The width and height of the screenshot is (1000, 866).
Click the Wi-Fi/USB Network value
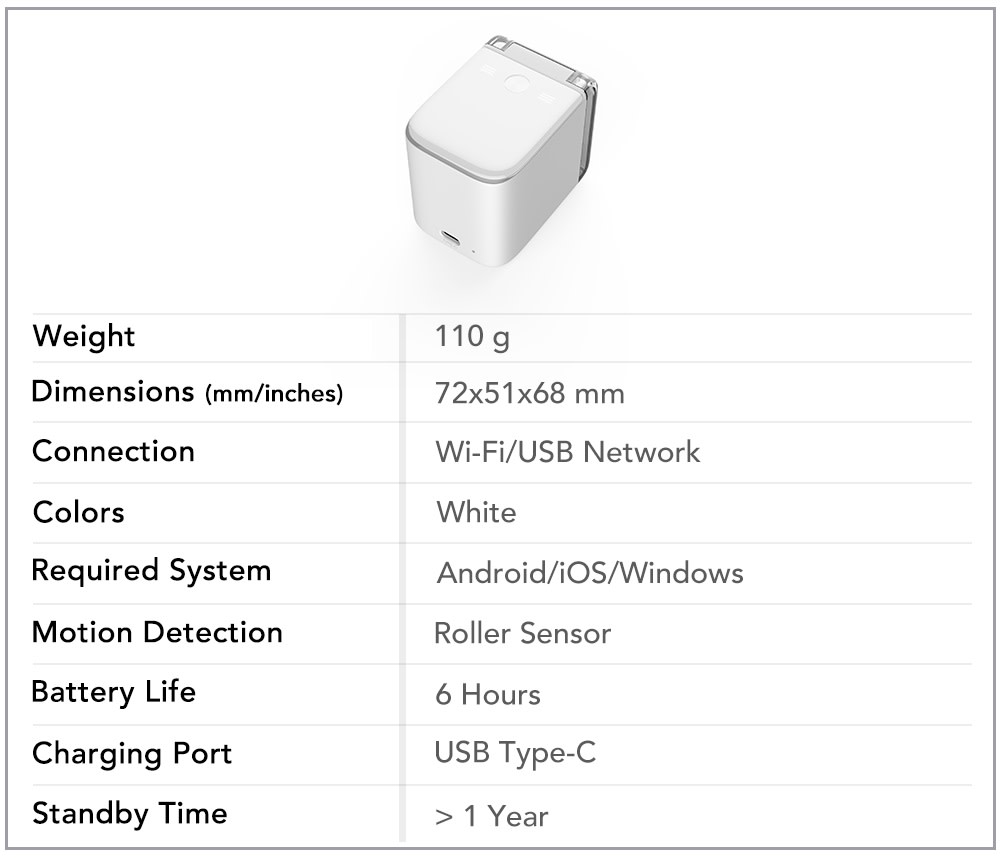pos(568,452)
